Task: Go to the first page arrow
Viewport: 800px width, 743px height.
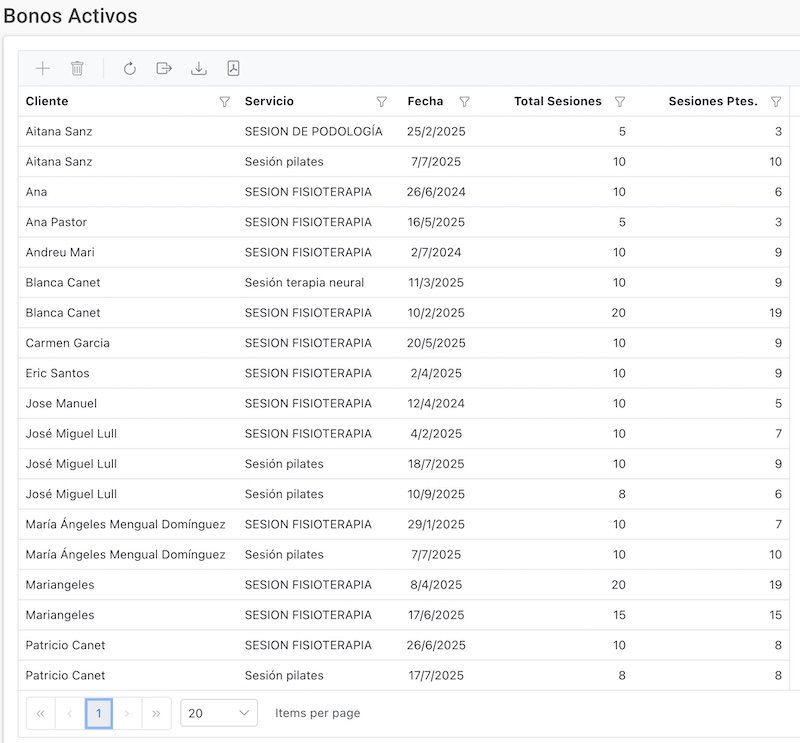Action: click(41, 713)
